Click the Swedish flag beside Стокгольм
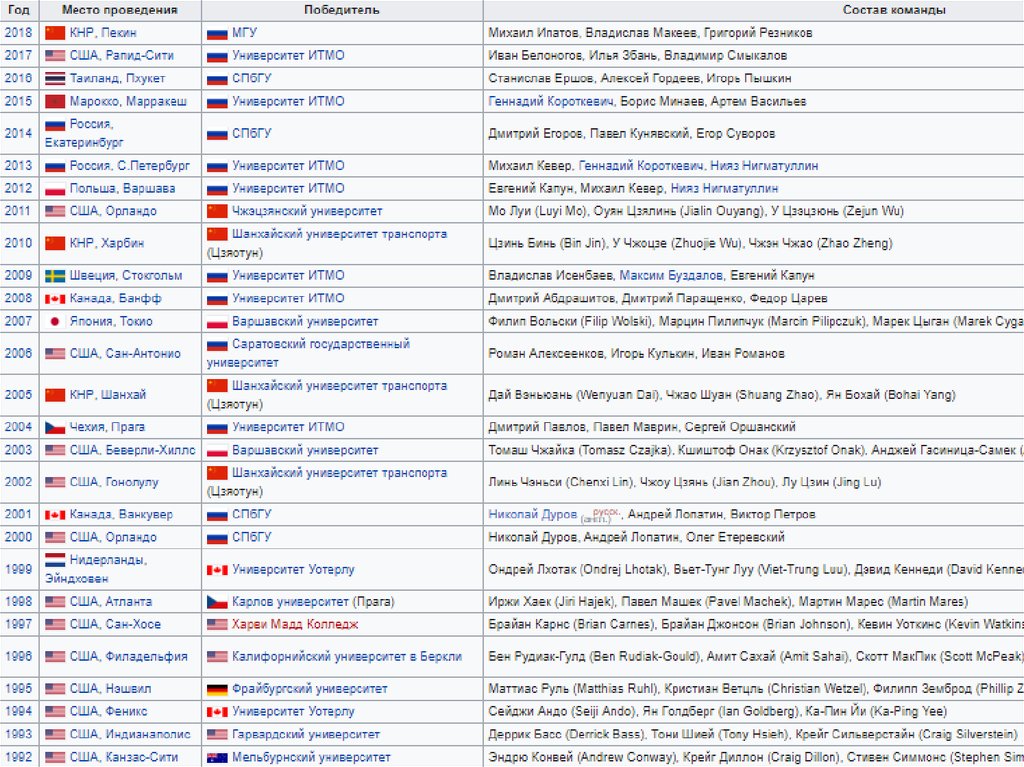The width and height of the screenshot is (1024, 767). pos(55,275)
